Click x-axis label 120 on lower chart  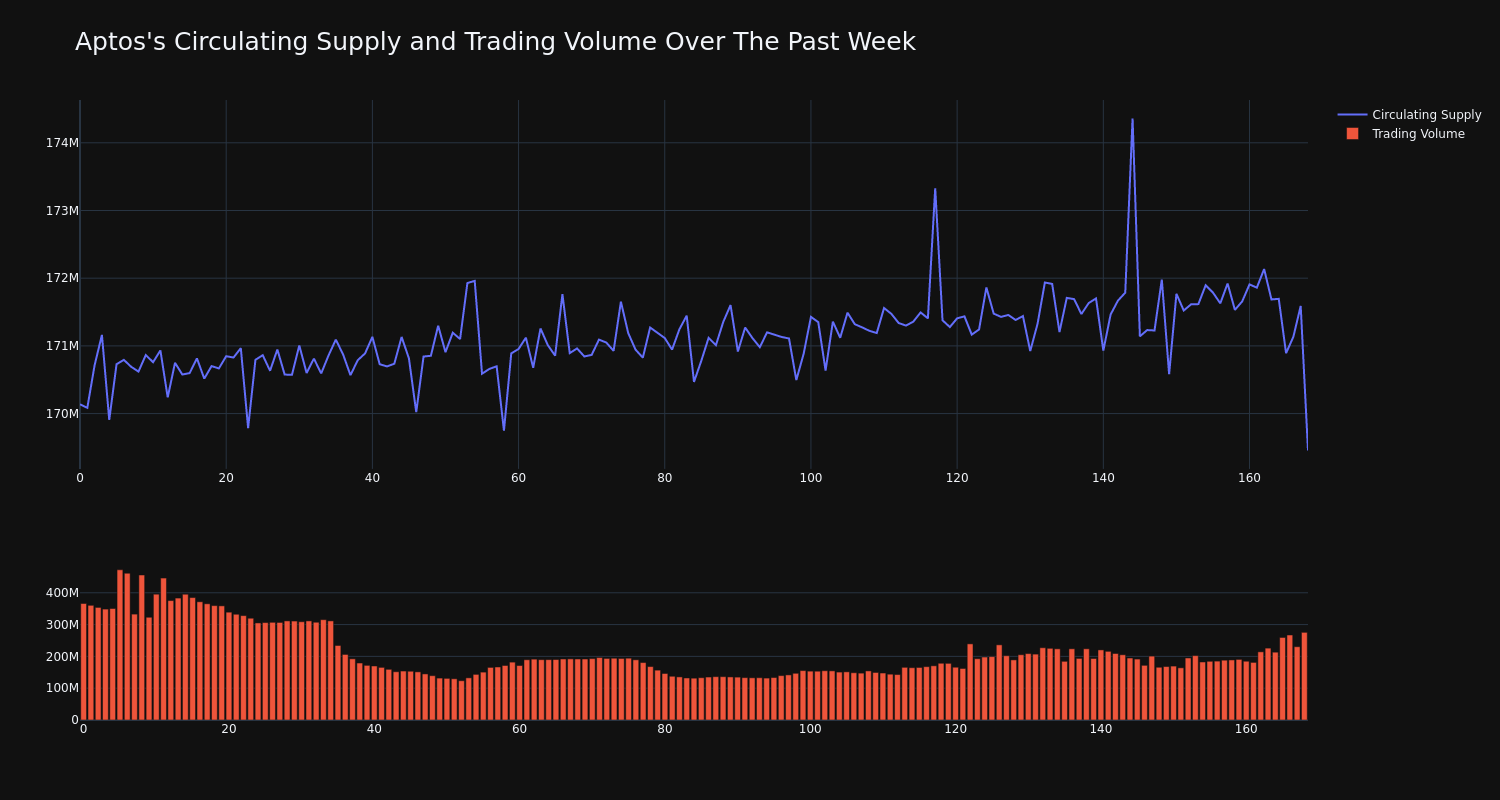tap(955, 729)
